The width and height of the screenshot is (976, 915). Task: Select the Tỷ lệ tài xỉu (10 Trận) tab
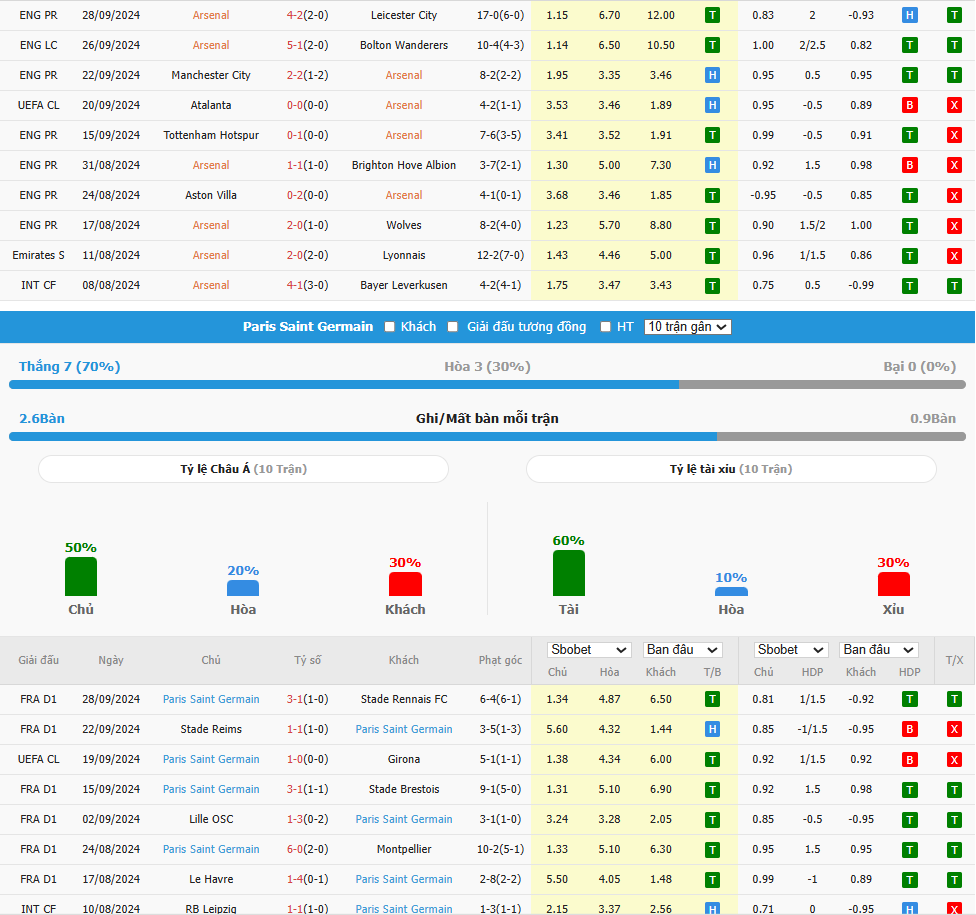click(x=731, y=469)
